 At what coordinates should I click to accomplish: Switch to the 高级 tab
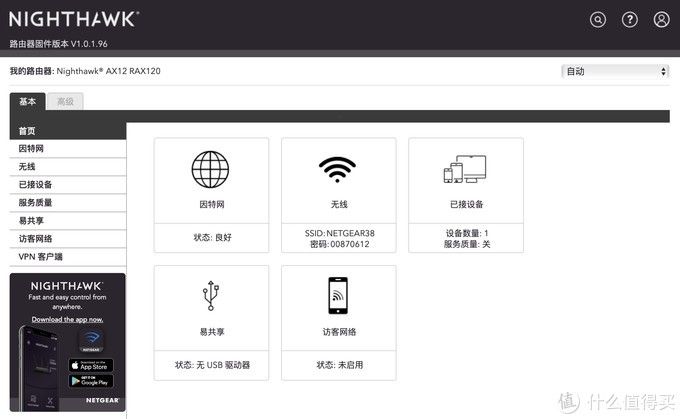tap(65, 101)
